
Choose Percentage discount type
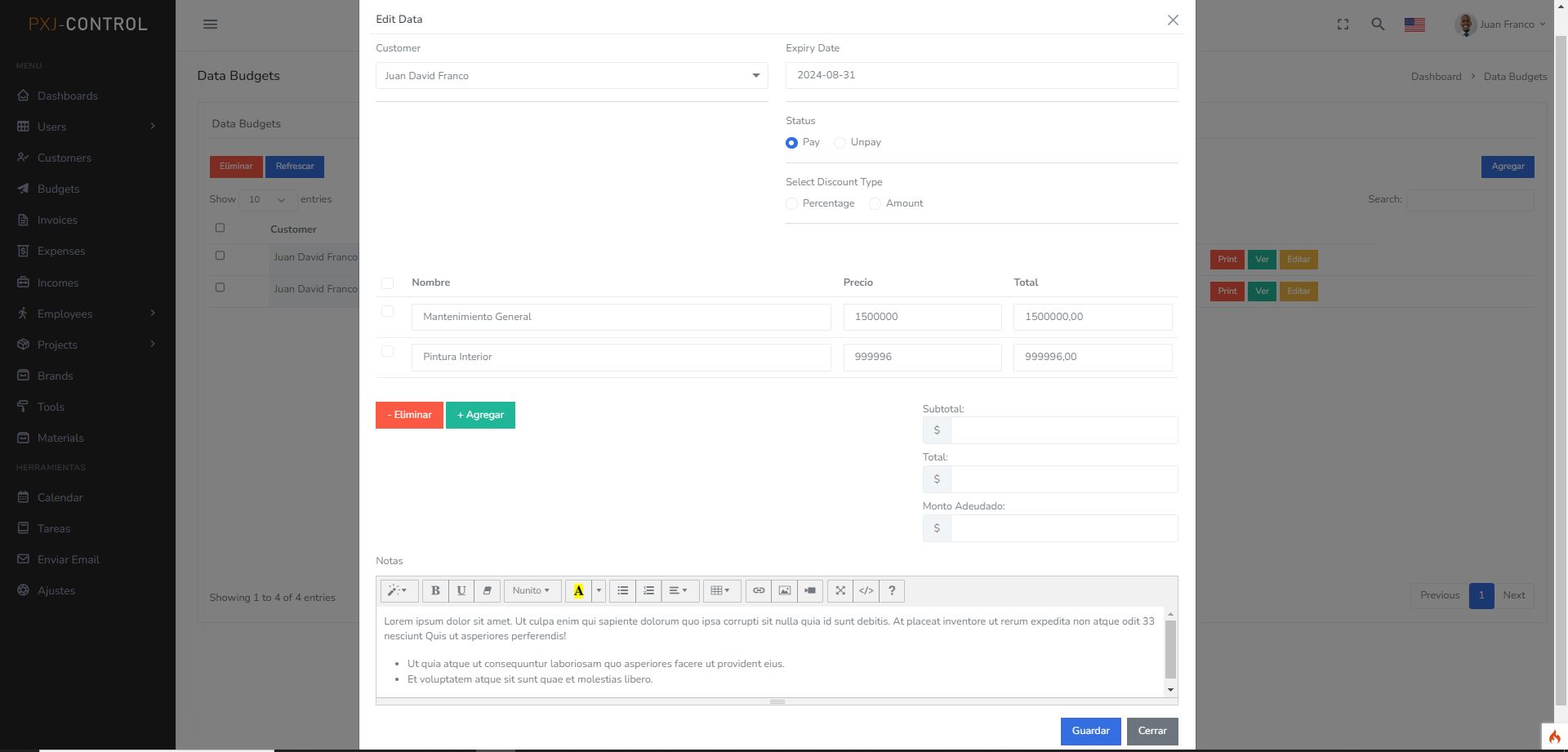pyautogui.click(x=791, y=204)
